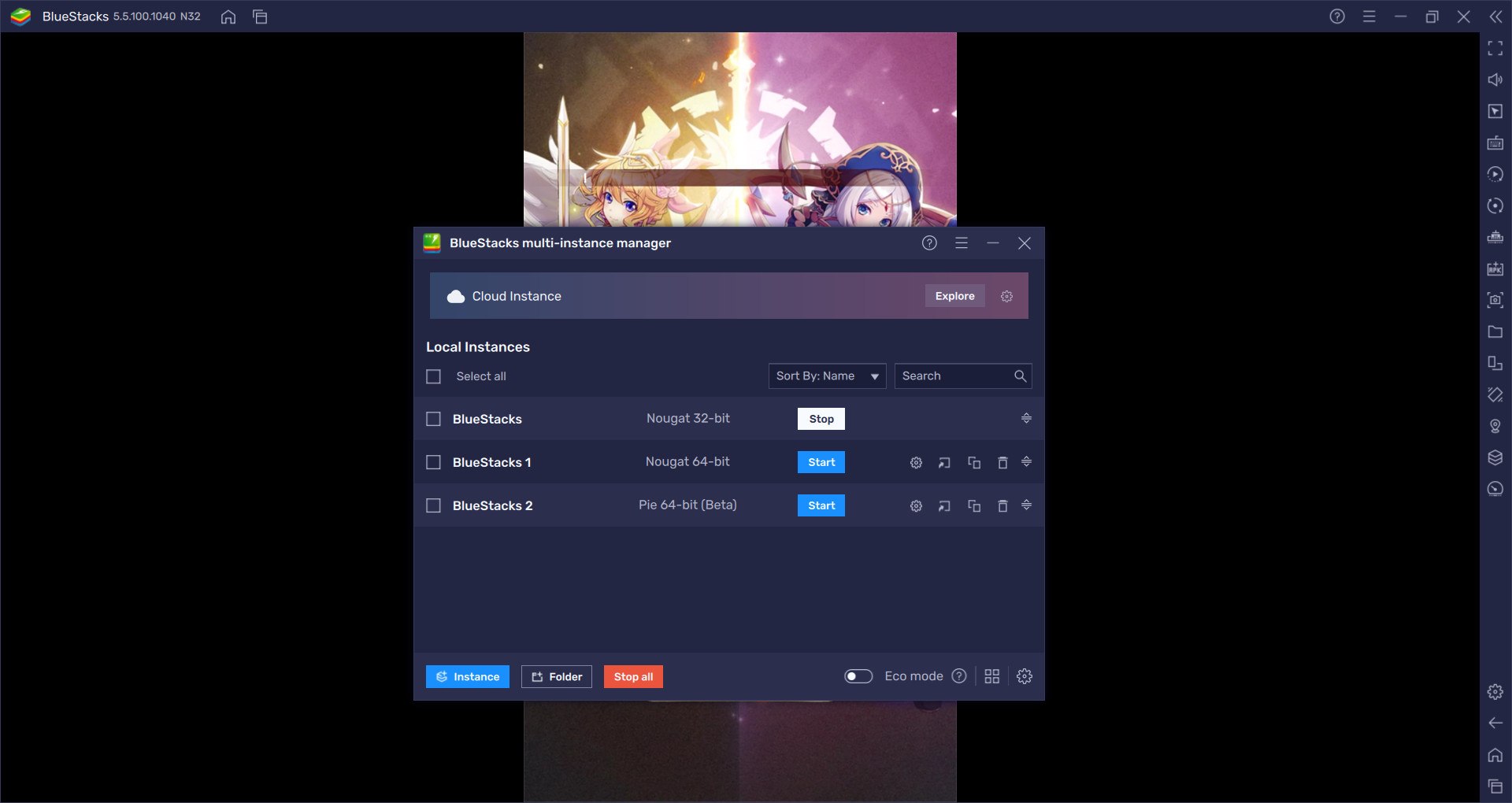Create desktop shortcut for BlueStacks 1
The image size is (1512, 803).
point(944,463)
